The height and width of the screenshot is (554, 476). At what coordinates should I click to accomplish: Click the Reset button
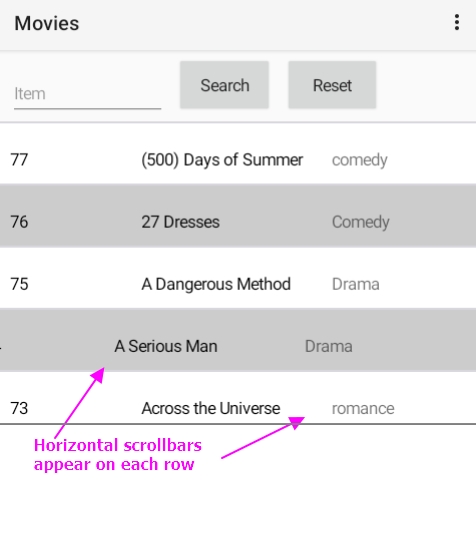point(332,85)
